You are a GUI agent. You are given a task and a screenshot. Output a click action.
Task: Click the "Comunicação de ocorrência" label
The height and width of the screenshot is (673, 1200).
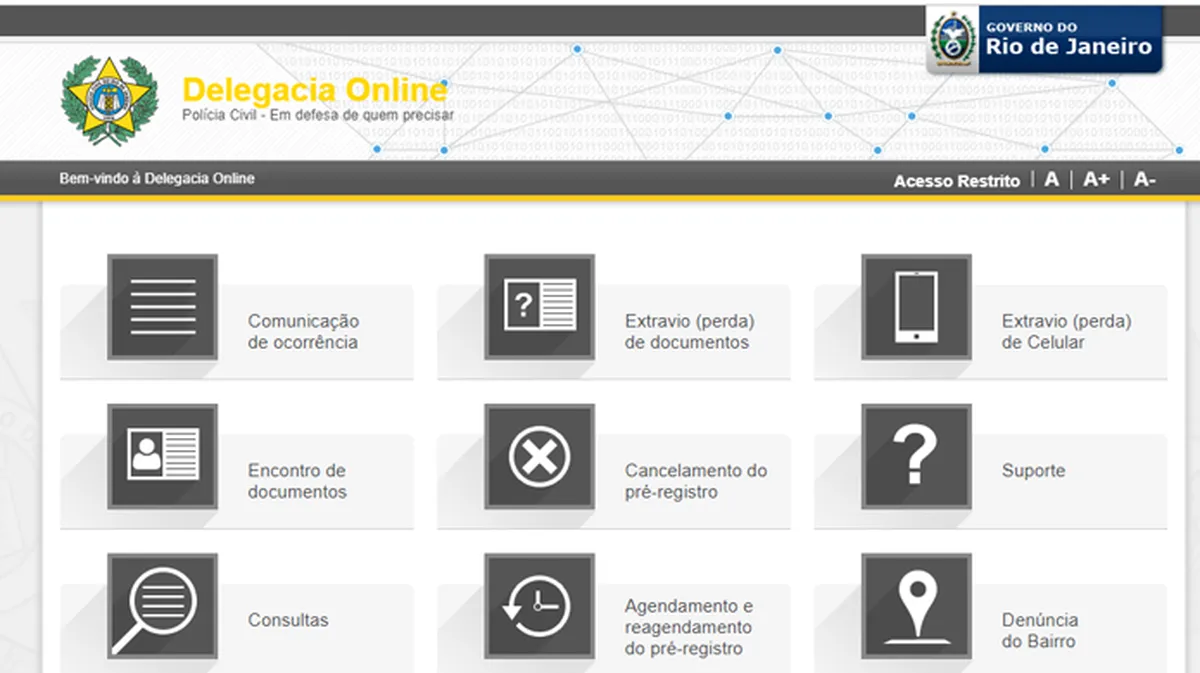click(303, 331)
